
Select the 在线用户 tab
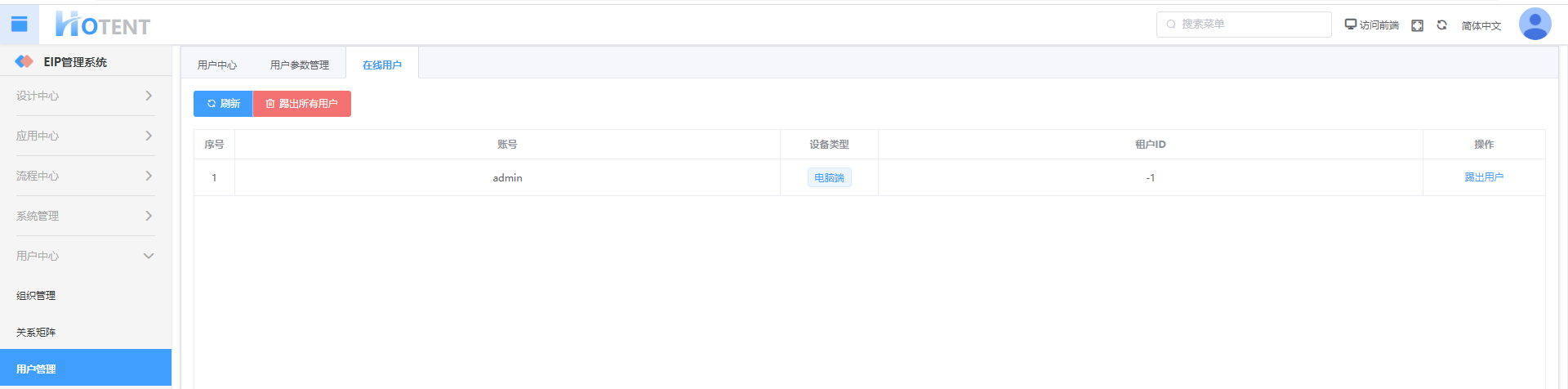382,65
